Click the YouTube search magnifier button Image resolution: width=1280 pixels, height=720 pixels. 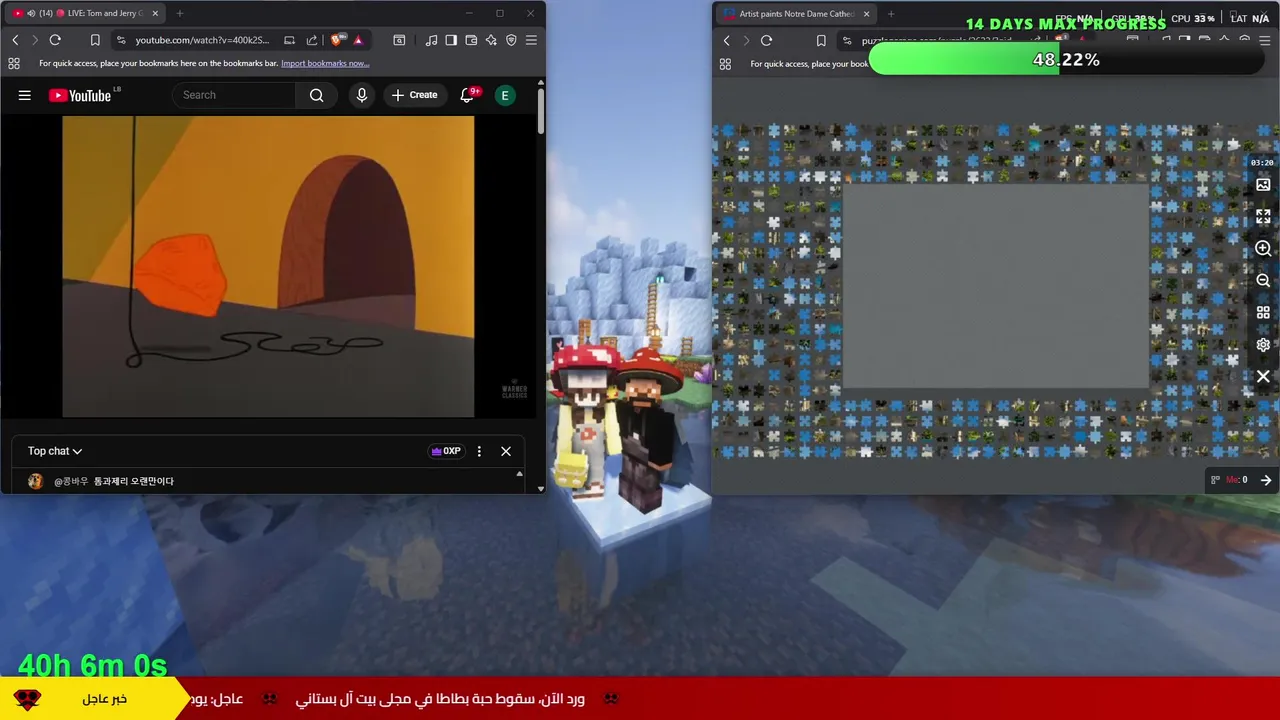[x=316, y=95]
